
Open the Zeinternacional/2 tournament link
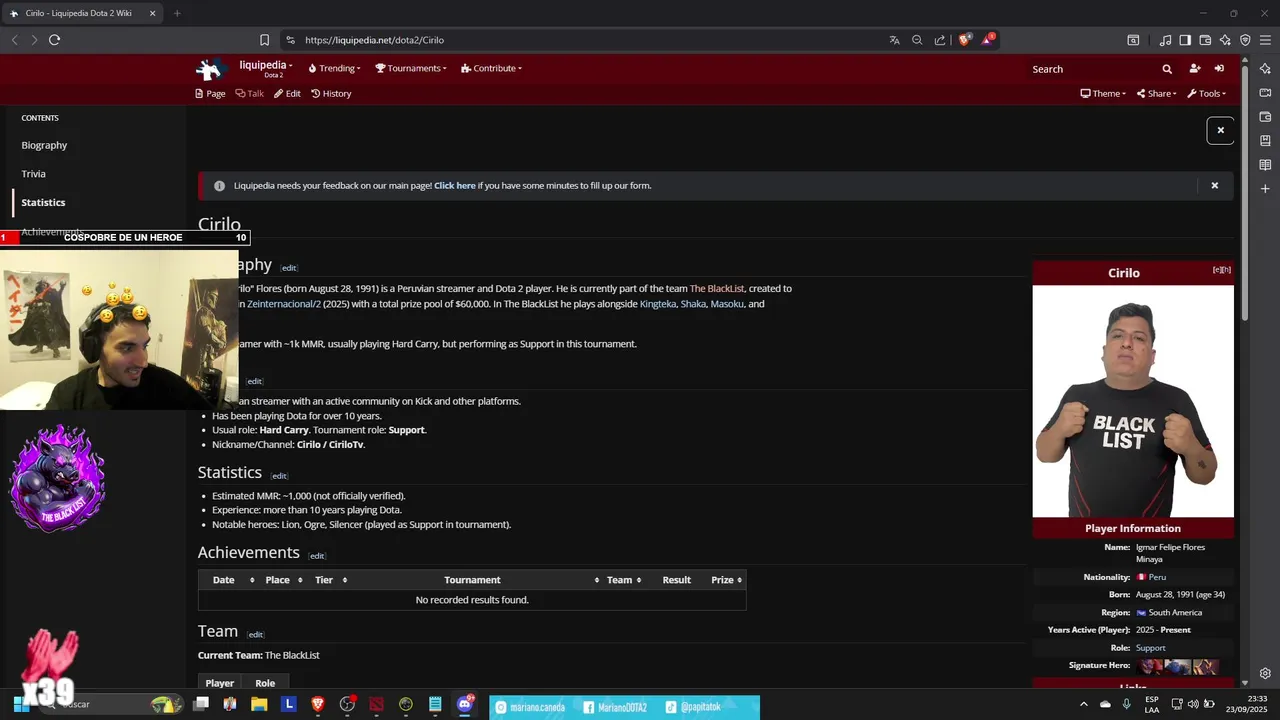click(284, 304)
